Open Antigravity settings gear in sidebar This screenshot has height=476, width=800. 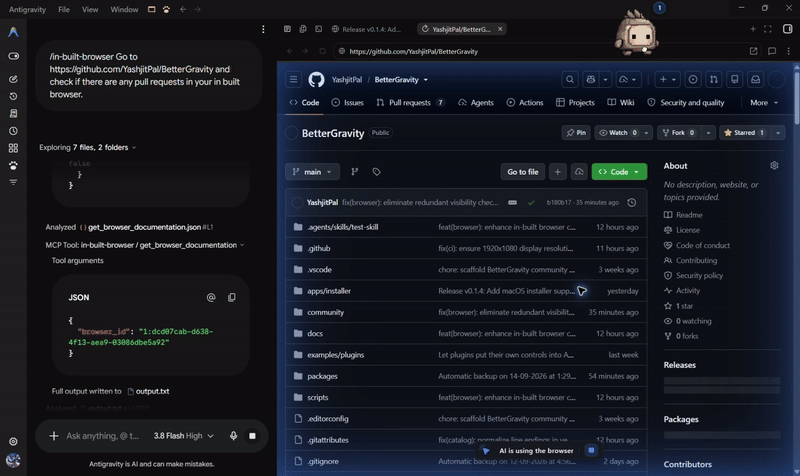(13, 441)
